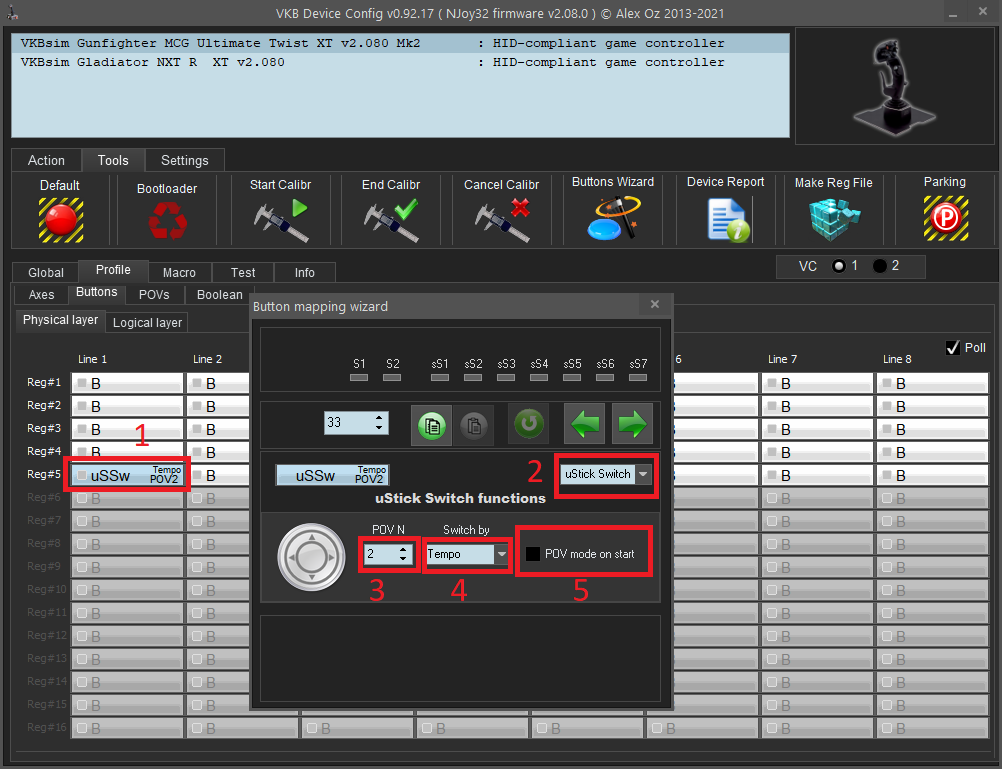
Task: Open the uStick Switch function dropdown
Action: point(644,474)
